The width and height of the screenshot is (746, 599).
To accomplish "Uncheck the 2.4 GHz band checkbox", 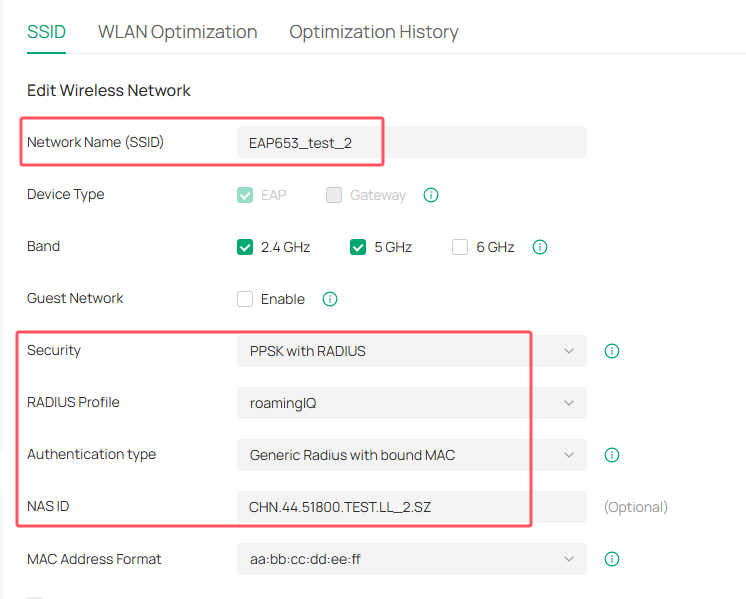I will pyautogui.click(x=245, y=247).
